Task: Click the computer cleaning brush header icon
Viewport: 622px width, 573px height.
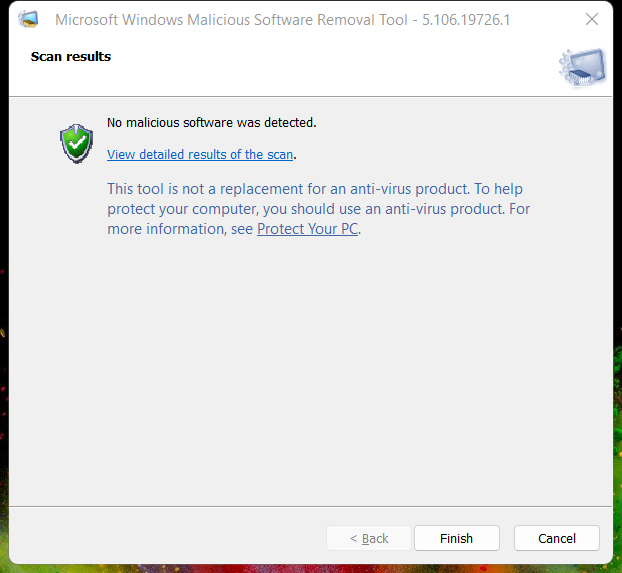Action: [582, 66]
